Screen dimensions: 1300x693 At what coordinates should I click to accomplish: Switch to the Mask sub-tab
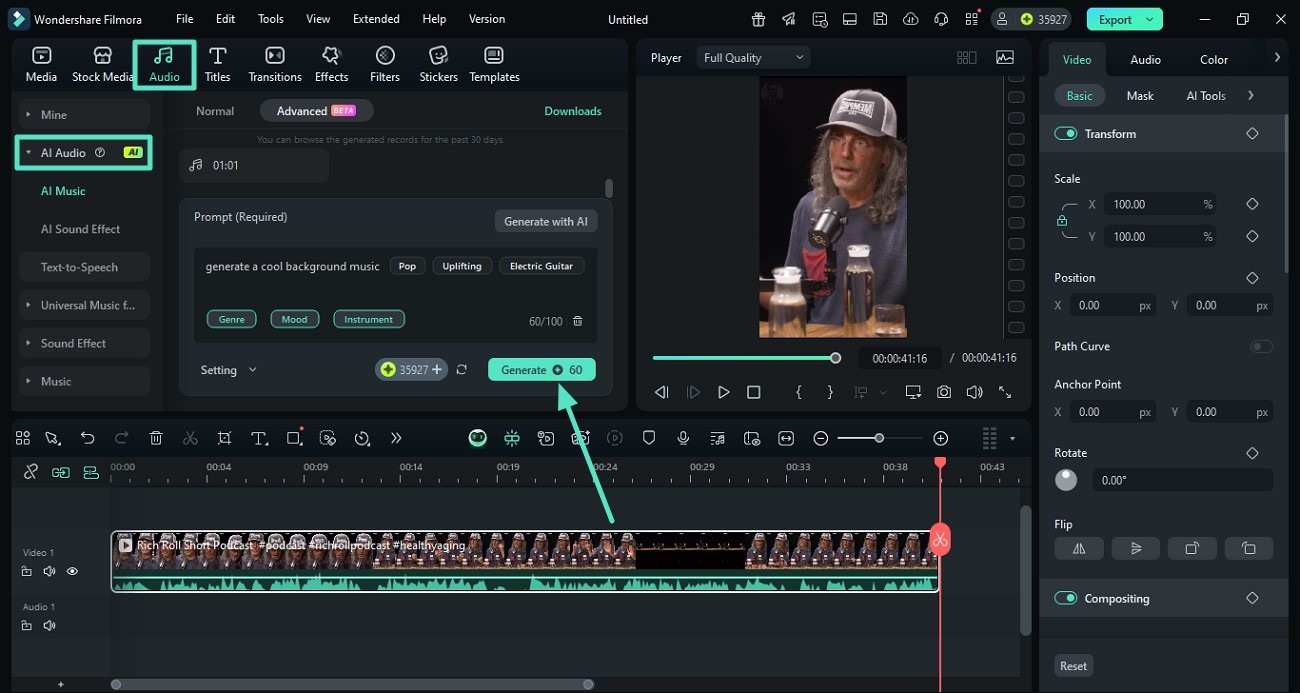1140,96
